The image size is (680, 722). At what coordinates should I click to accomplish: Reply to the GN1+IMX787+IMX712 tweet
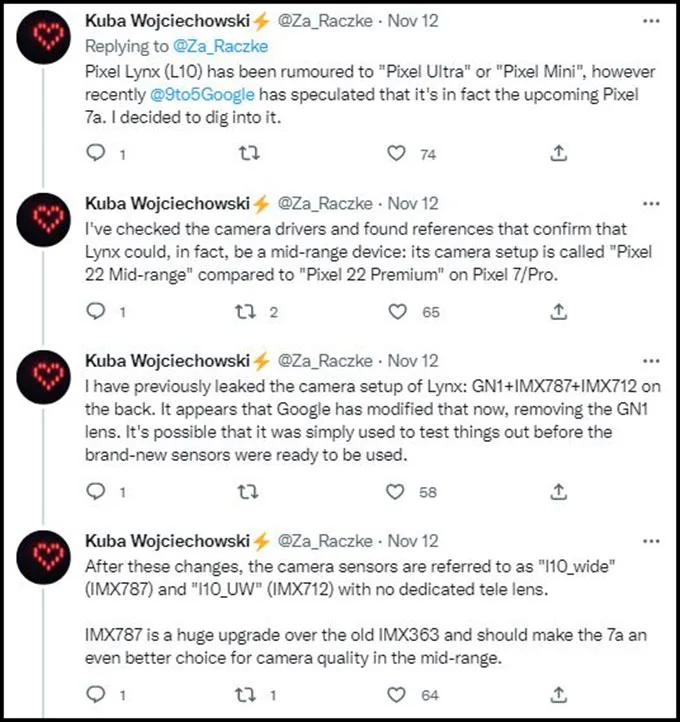tap(96, 492)
